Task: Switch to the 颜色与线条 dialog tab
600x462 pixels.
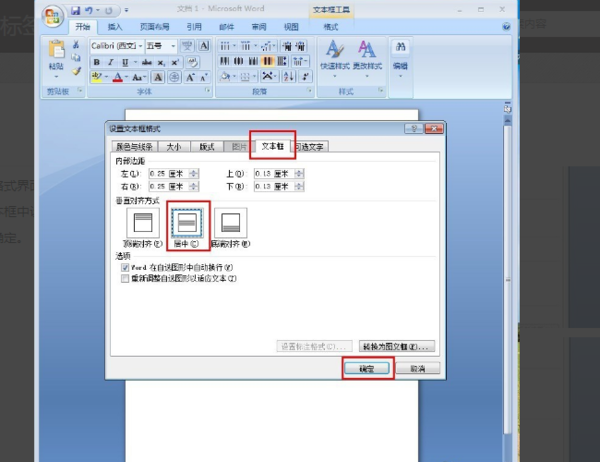Action: pyautogui.click(x=134, y=147)
